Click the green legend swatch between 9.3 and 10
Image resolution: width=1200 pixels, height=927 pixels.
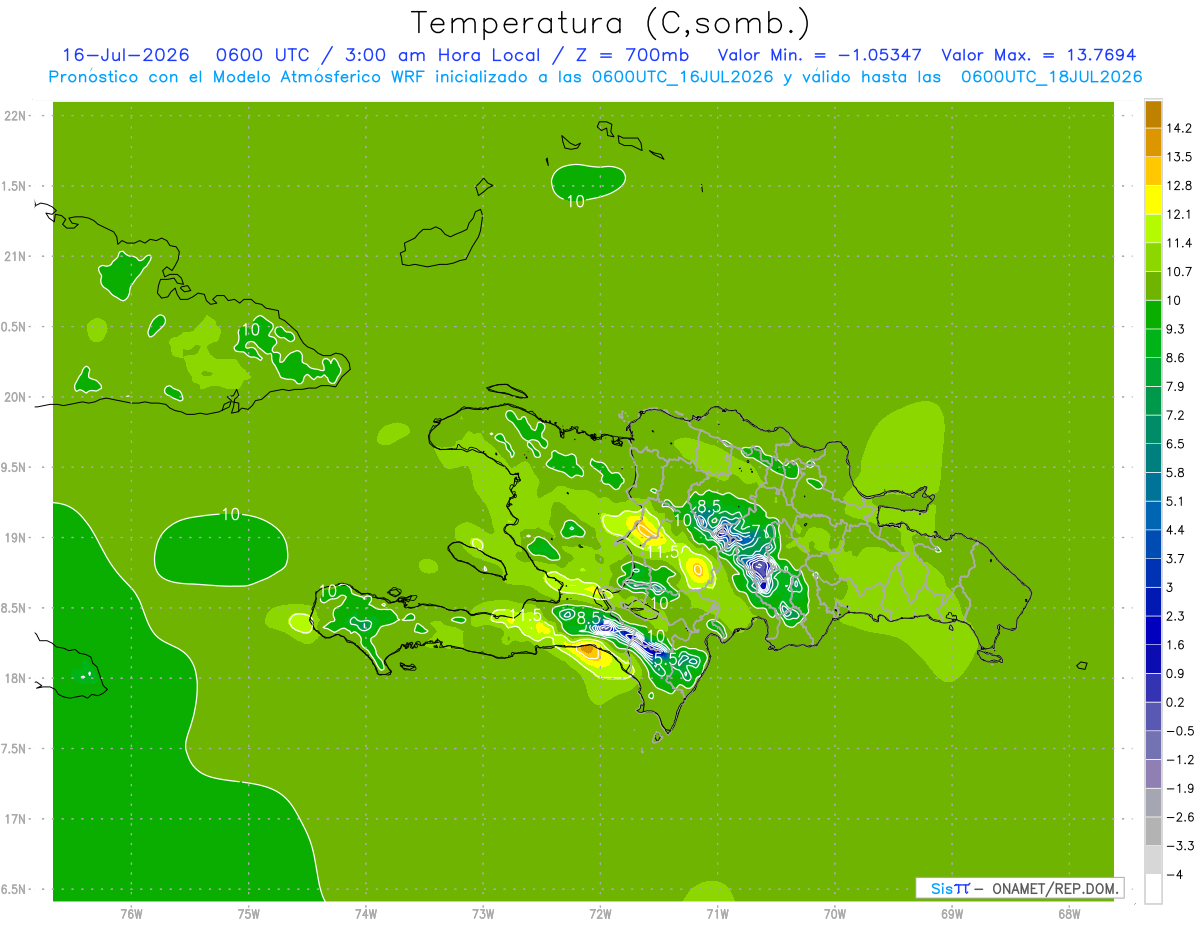click(x=1153, y=314)
